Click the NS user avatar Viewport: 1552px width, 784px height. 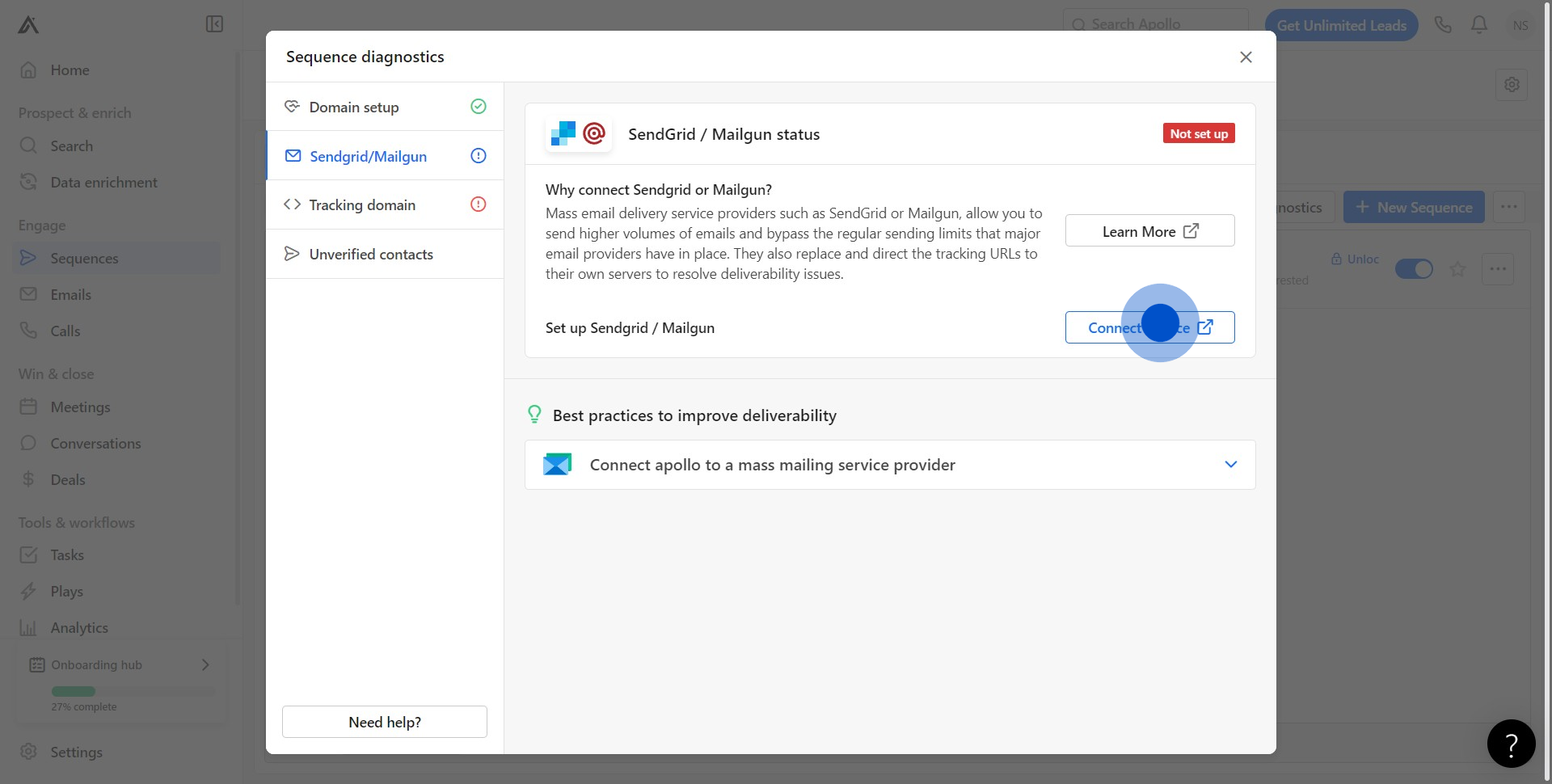(x=1520, y=25)
